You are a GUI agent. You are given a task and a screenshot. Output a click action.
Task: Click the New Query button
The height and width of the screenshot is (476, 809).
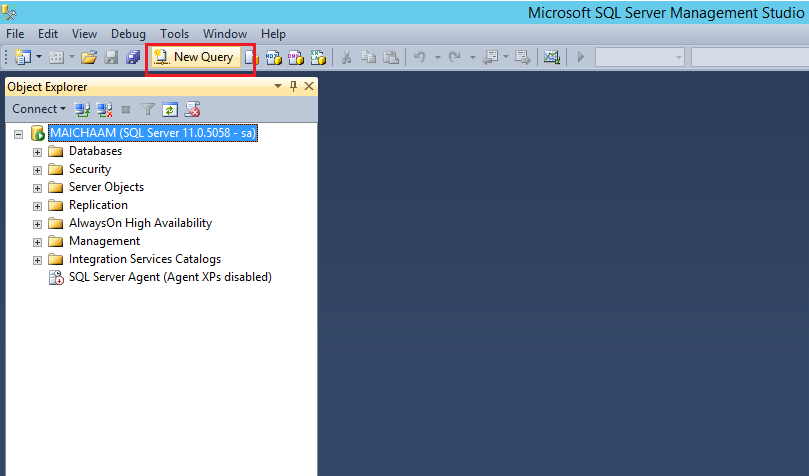click(195, 57)
